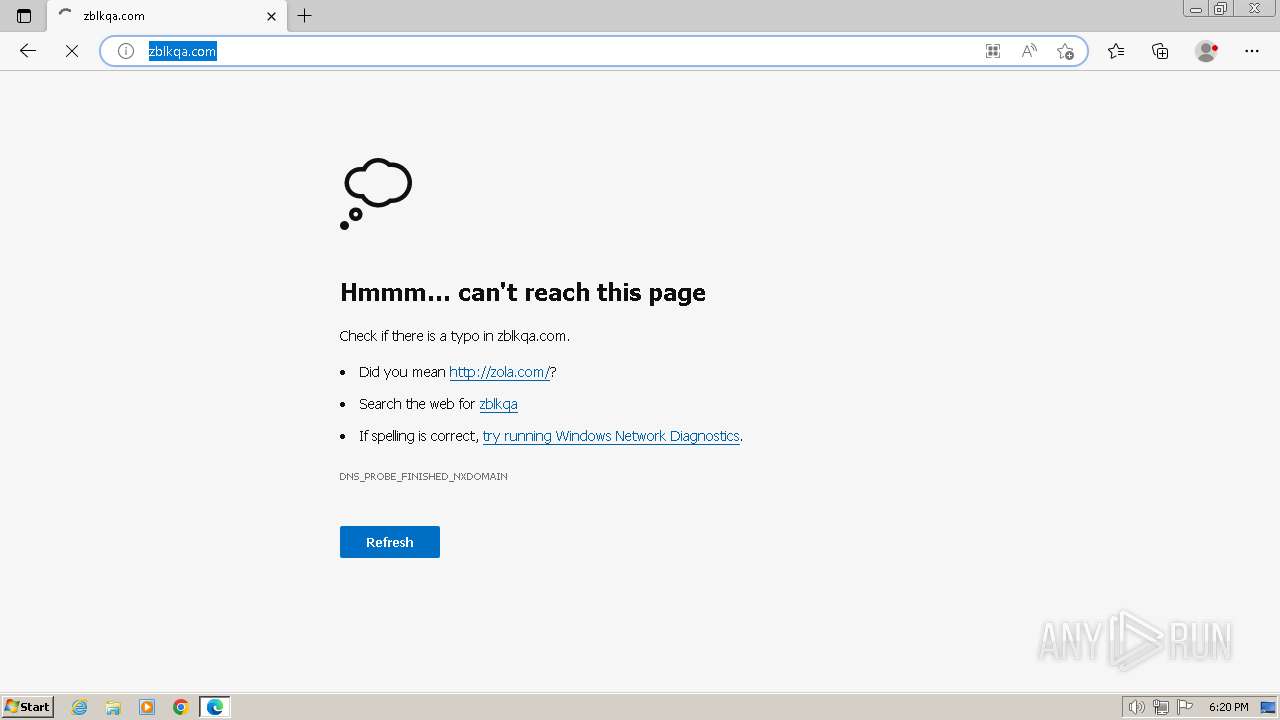
Task: Switch to Microsoft Edge taskbar button
Action: (215, 707)
